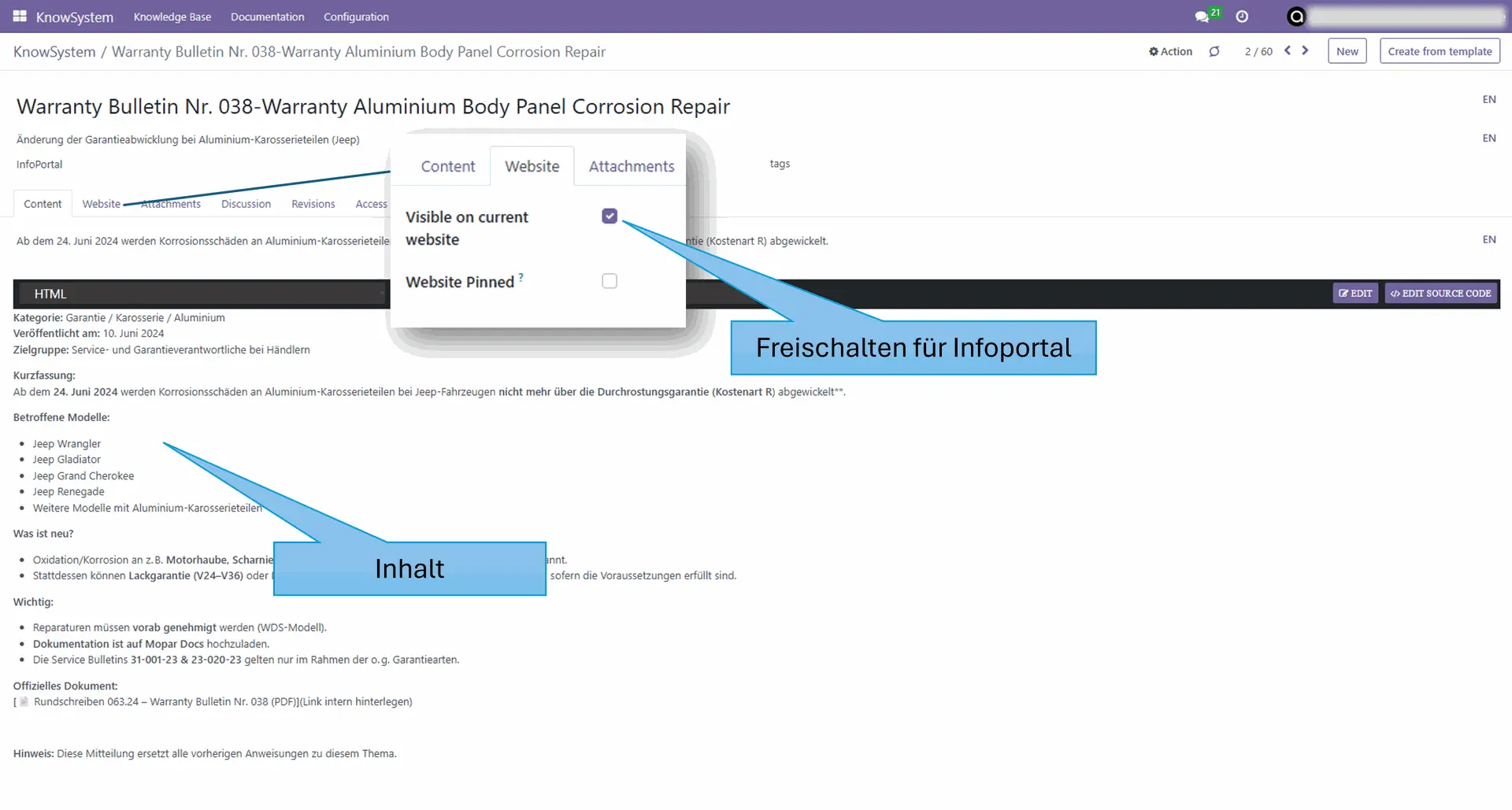This screenshot has height=810, width=1512.
Task: Click the New button
Action: pos(1347,51)
